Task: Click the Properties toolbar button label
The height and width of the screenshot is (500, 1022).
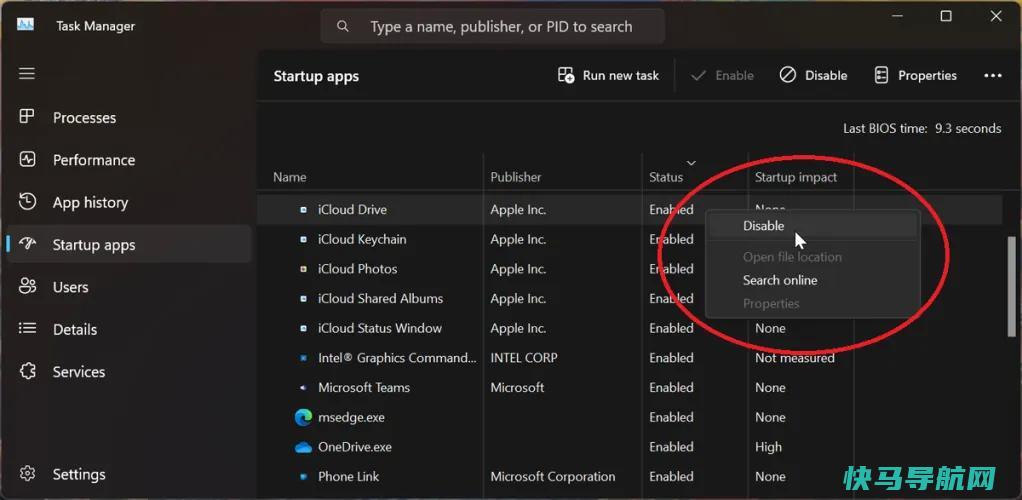Action: coord(927,76)
